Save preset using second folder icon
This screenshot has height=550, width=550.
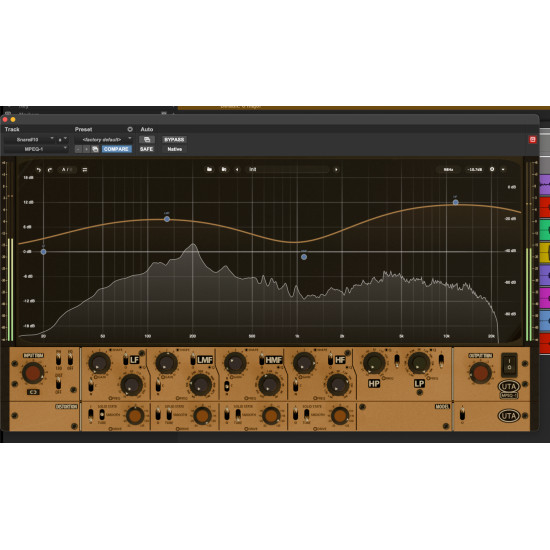223,169
